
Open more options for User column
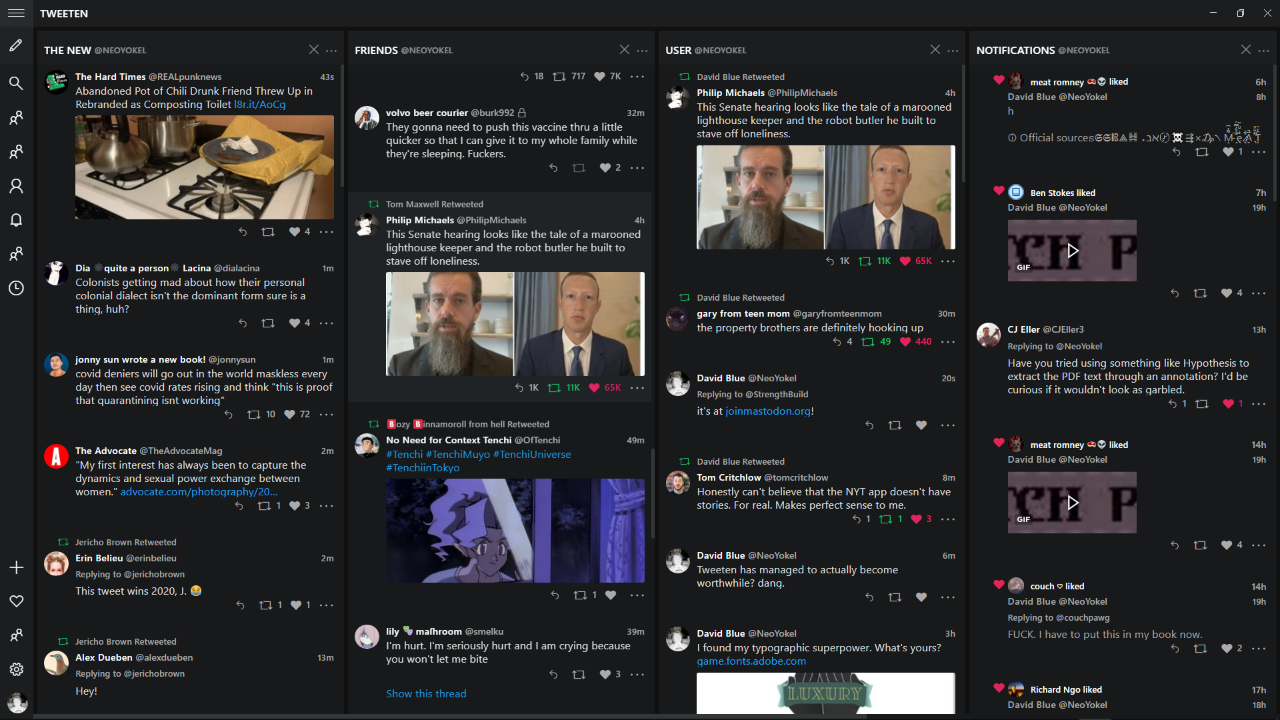click(x=954, y=50)
